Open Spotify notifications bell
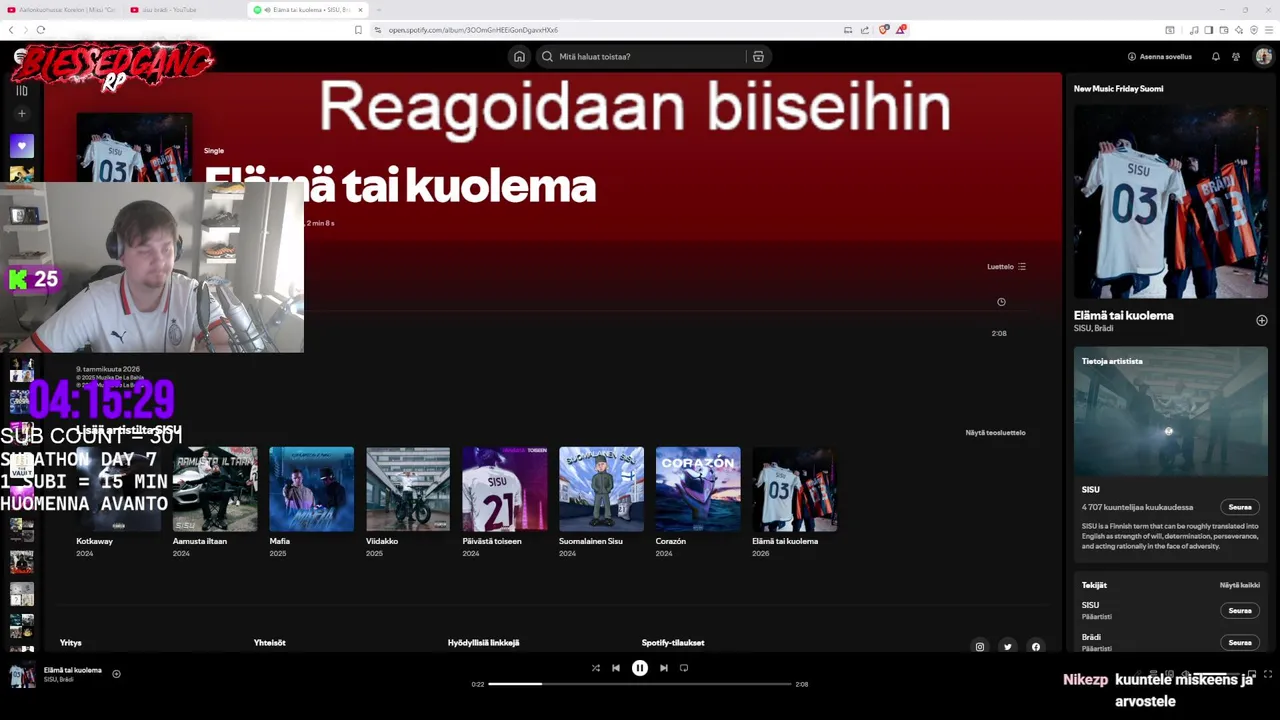Viewport: 1280px width, 720px height. (1216, 57)
